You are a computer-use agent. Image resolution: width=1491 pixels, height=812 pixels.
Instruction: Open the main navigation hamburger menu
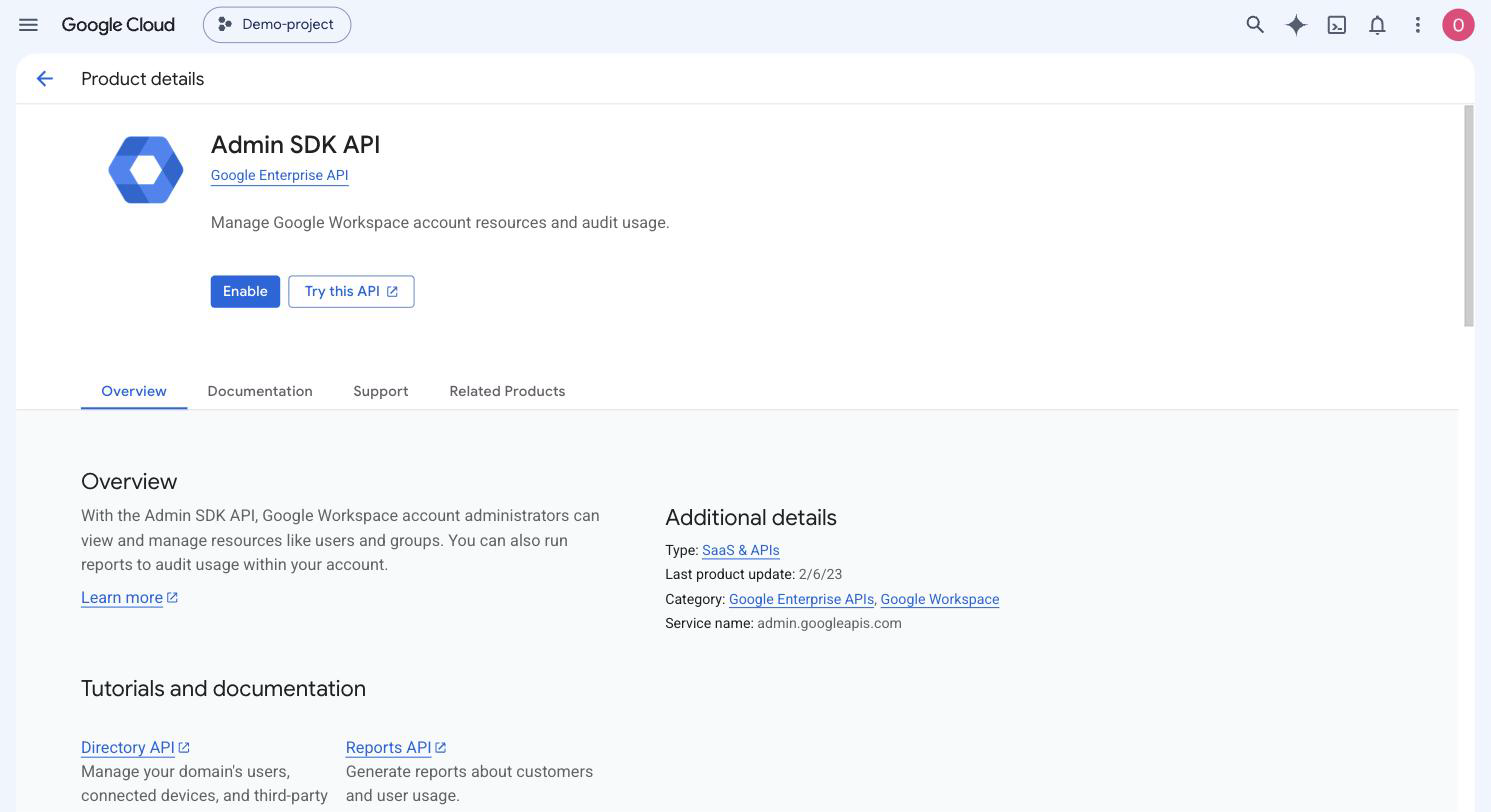[28, 25]
